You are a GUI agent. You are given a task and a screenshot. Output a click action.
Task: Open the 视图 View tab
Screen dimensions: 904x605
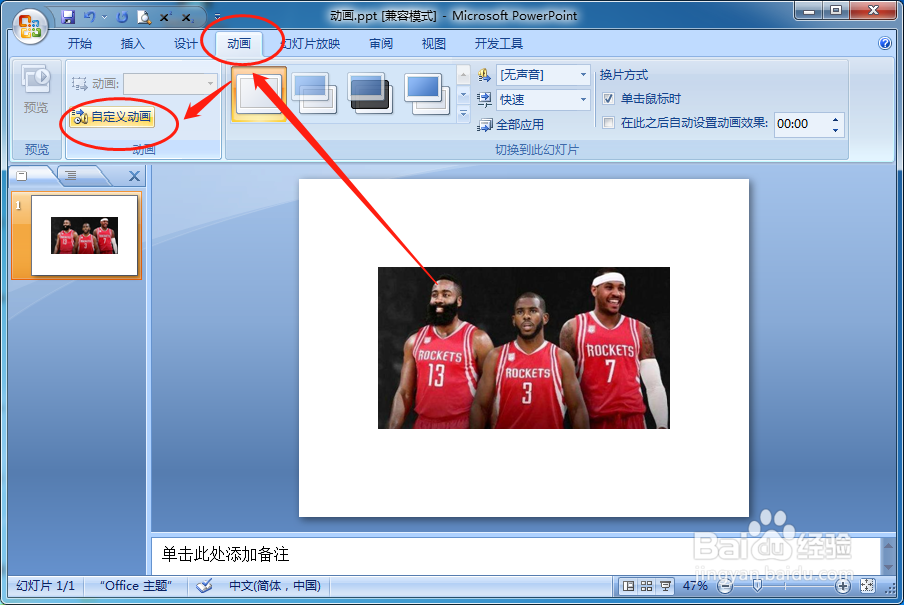[x=434, y=43]
